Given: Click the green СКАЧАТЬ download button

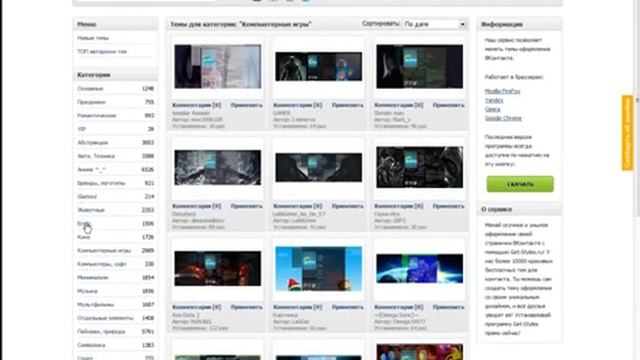Looking at the screenshot, I should 520,184.
